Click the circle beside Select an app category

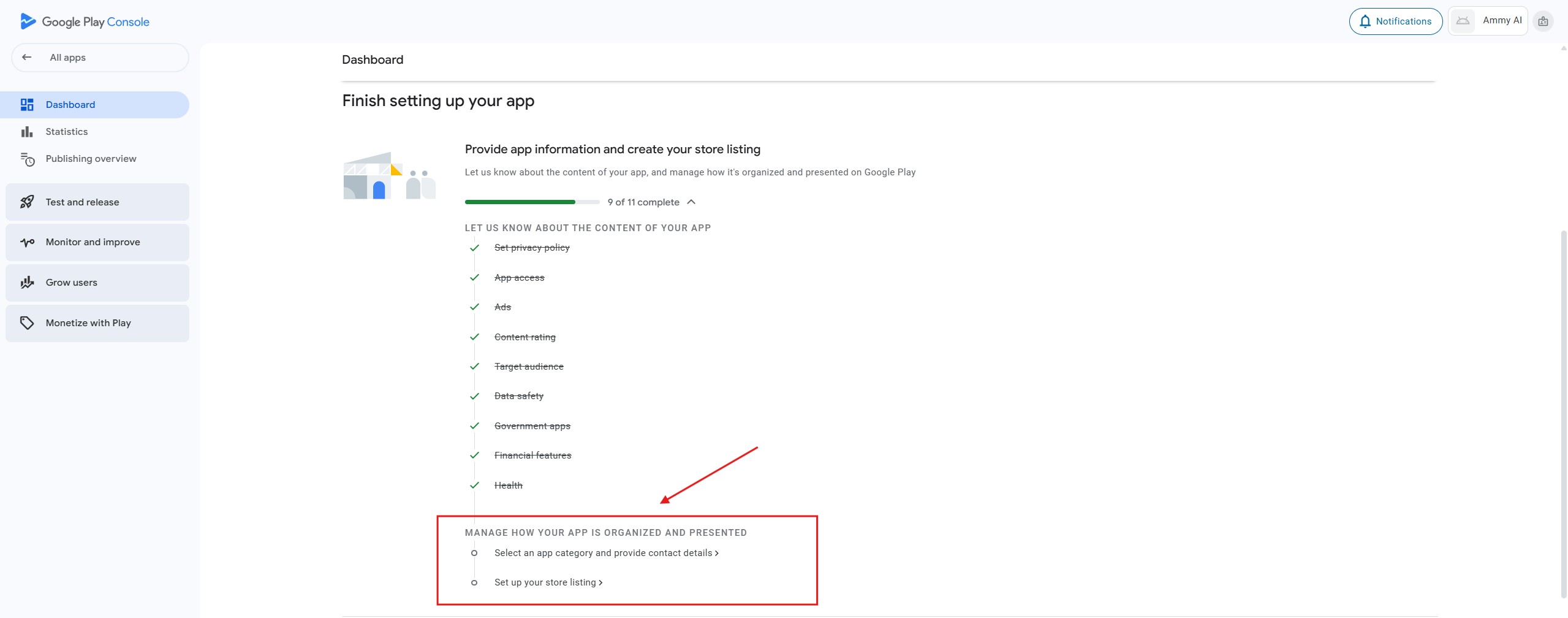(x=474, y=553)
